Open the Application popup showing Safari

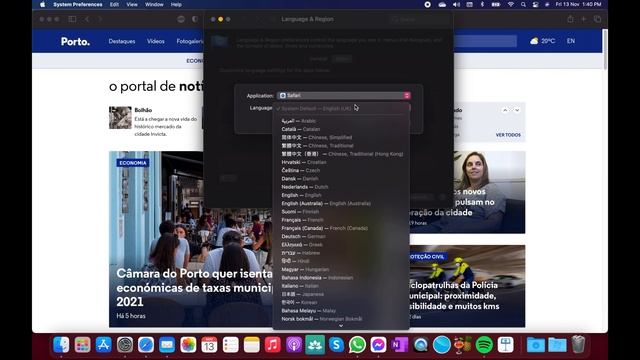[x=344, y=96]
